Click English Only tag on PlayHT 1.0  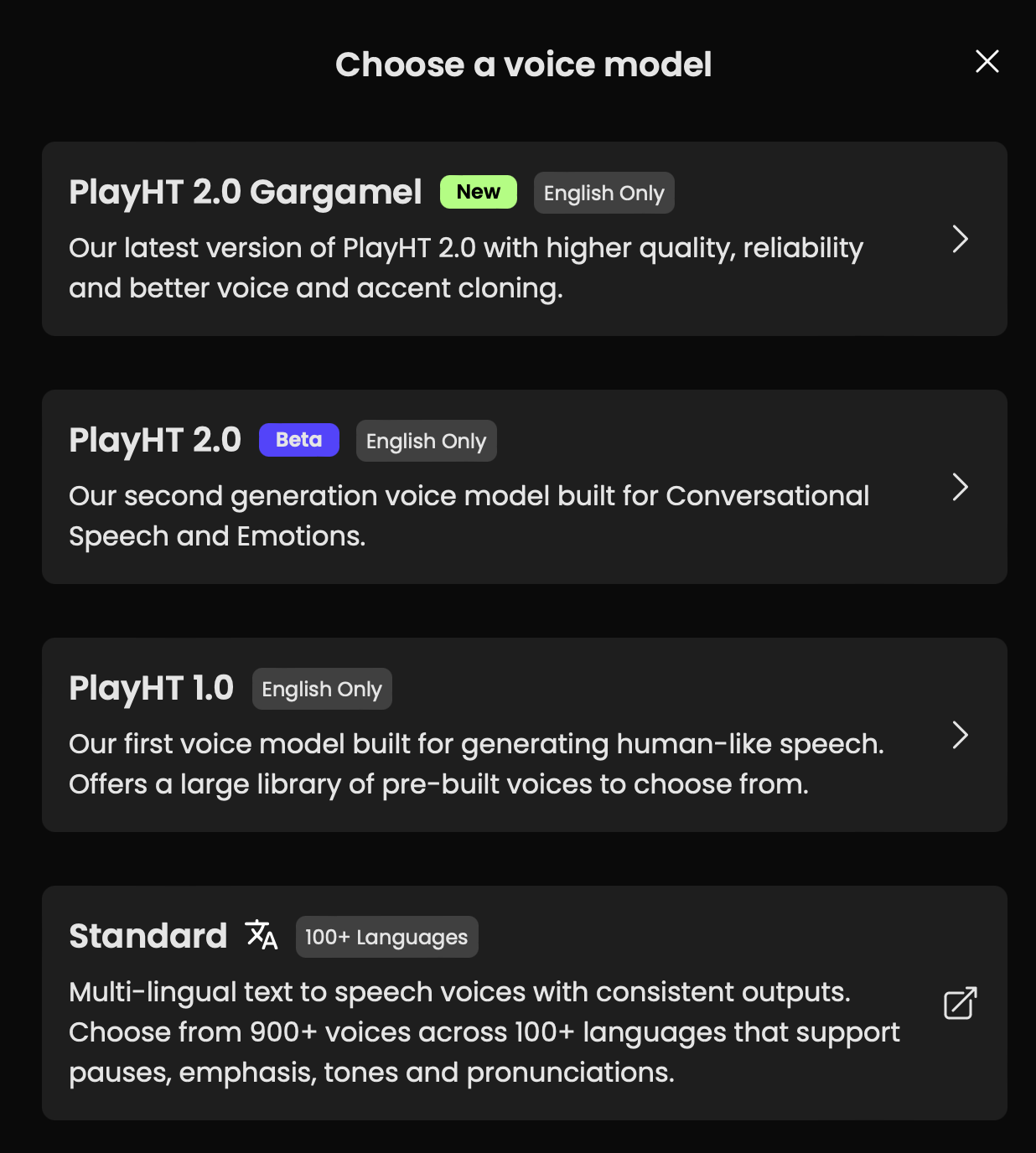point(322,689)
